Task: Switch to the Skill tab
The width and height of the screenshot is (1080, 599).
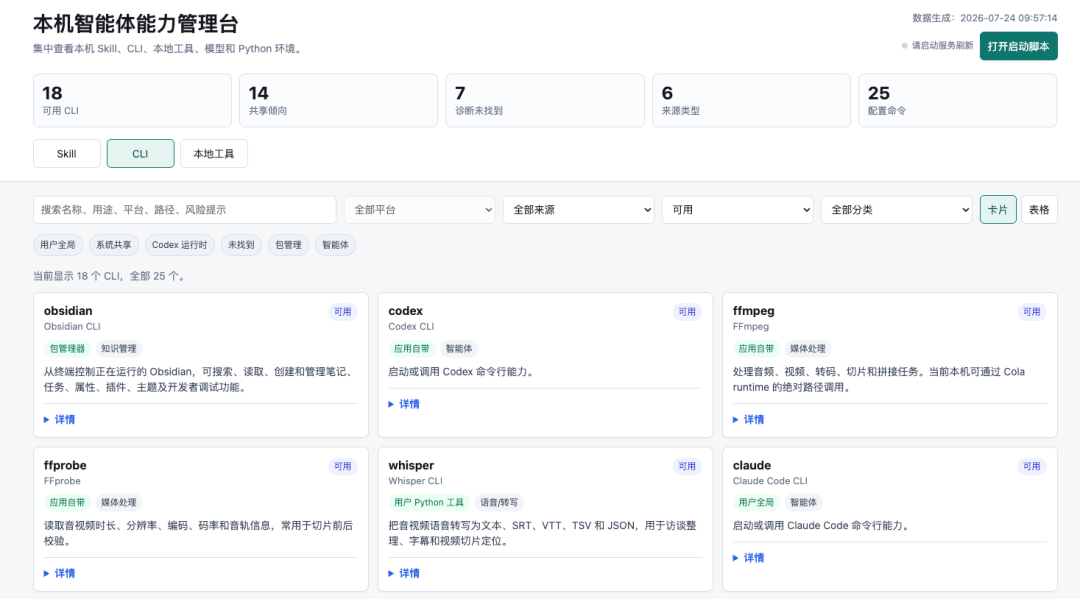Action: [67, 154]
